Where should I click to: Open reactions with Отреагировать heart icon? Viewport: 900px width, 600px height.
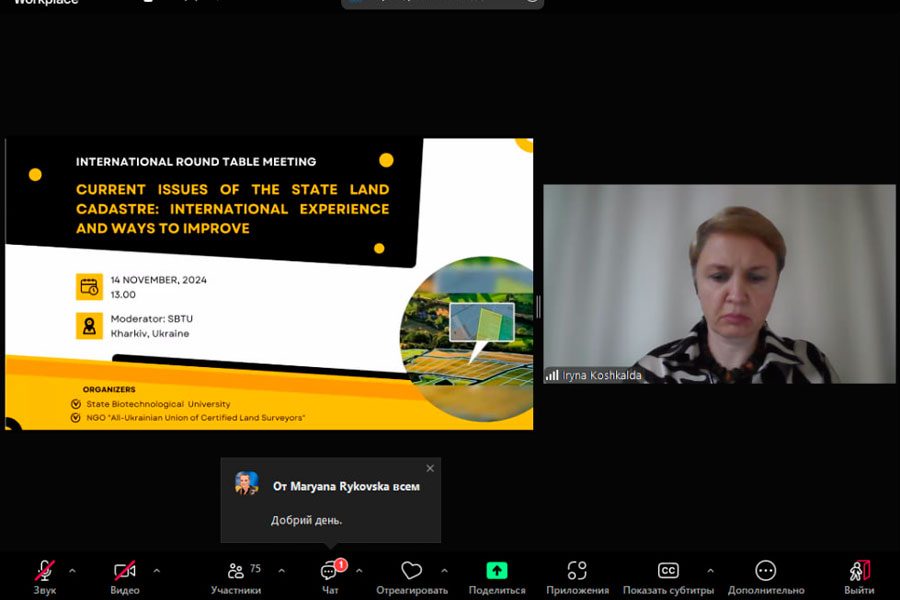pyautogui.click(x=412, y=576)
